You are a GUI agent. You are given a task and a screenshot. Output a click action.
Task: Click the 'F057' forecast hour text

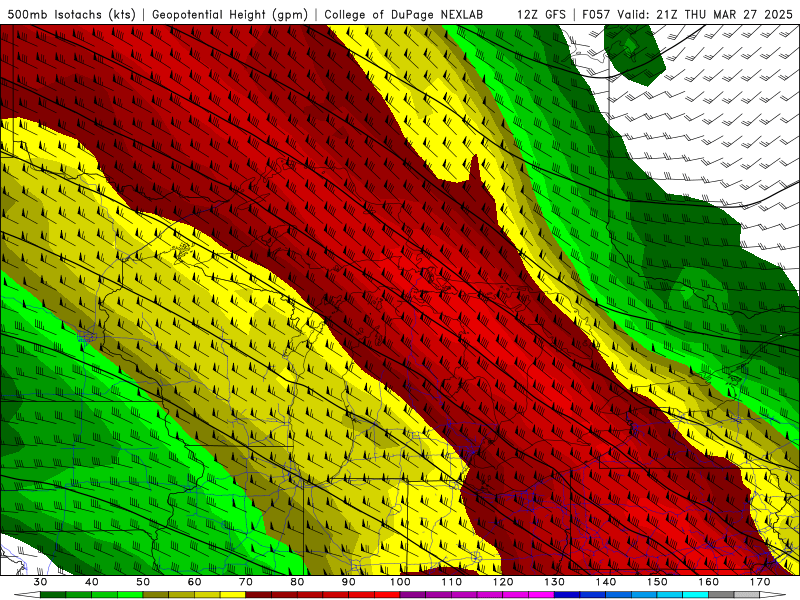[597, 14]
